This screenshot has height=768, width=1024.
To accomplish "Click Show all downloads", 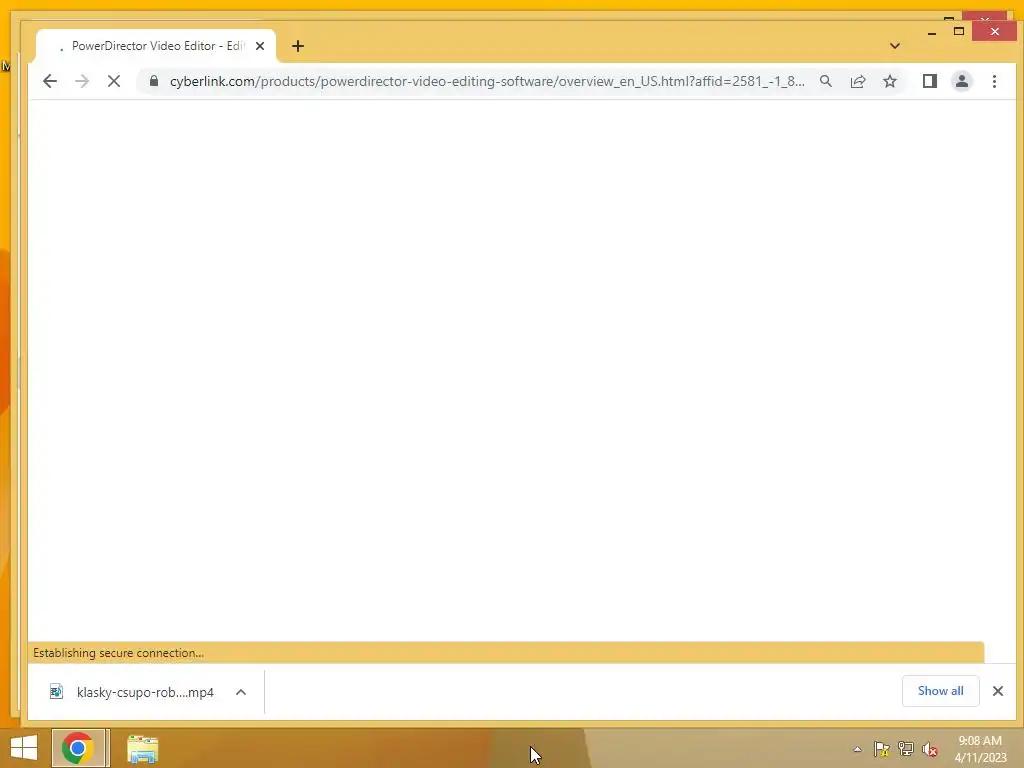I will (940, 691).
